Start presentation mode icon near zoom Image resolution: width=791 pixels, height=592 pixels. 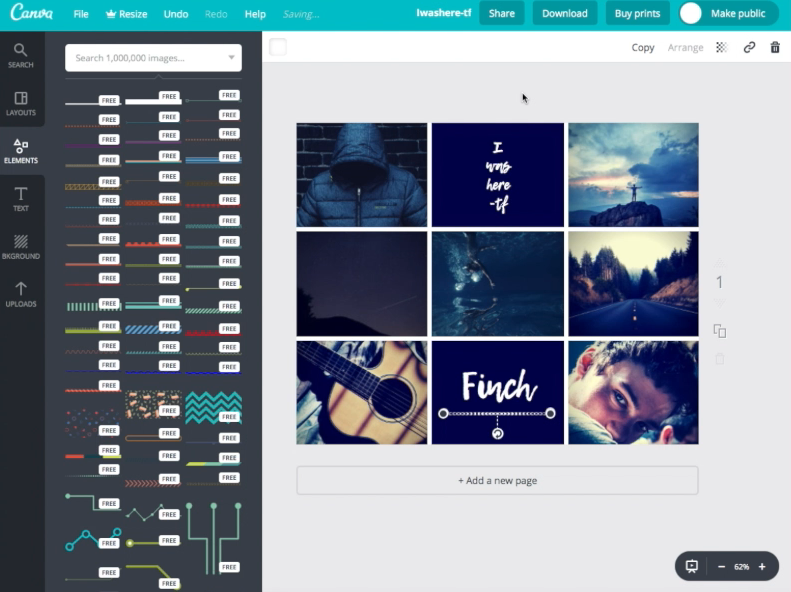tap(691, 566)
